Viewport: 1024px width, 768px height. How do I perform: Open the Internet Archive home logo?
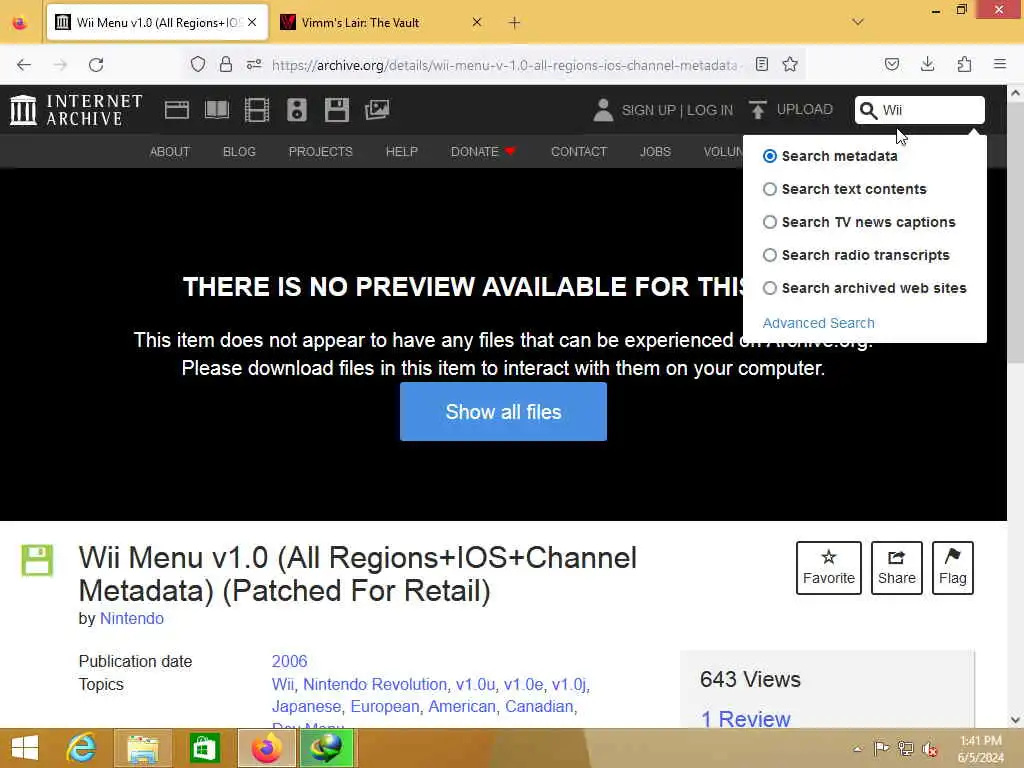click(76, 110)
